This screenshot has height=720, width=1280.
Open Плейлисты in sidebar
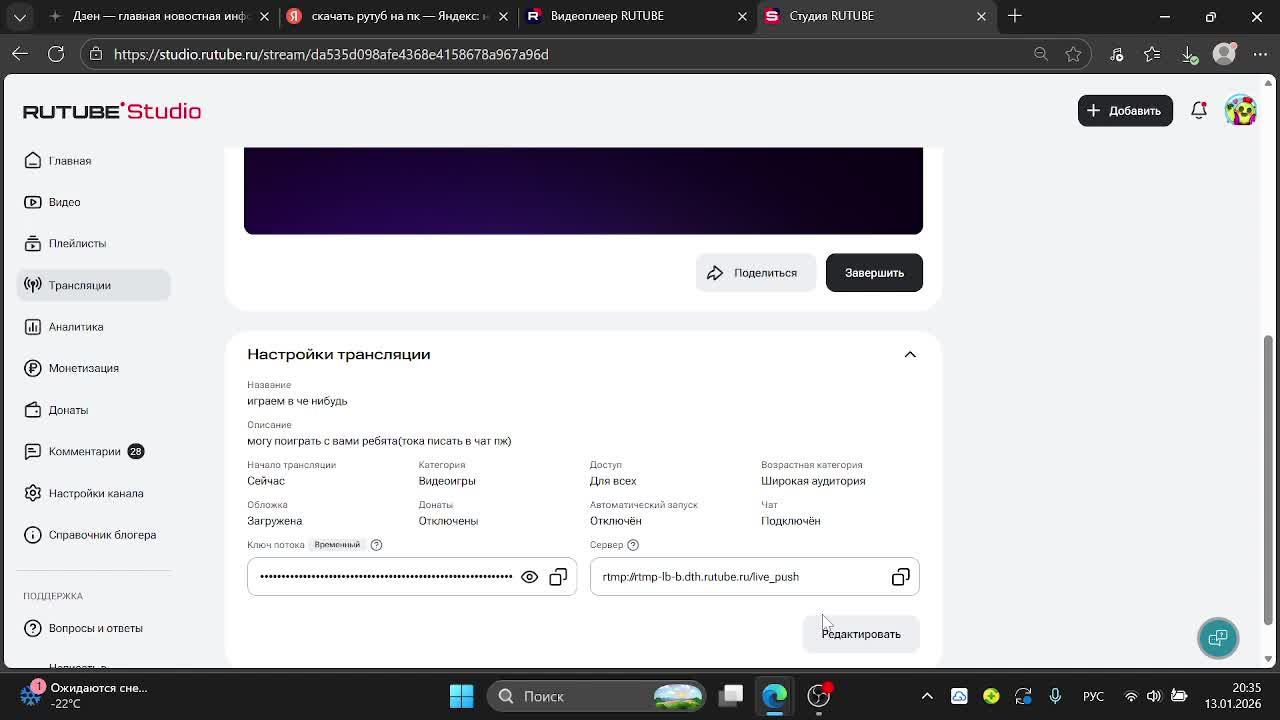(x=94, y=244)
